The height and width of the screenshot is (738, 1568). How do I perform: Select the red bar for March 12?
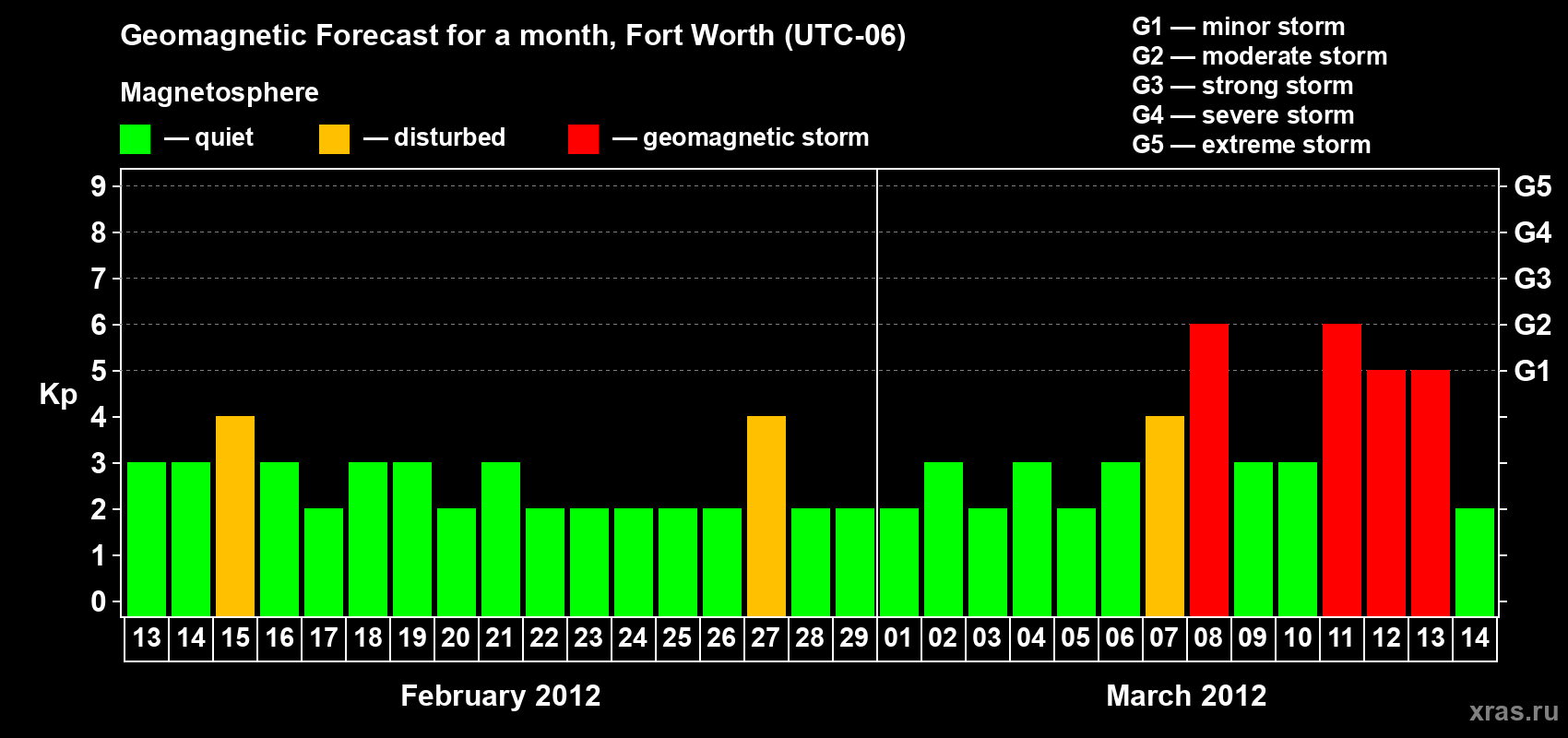[1386, 493]
